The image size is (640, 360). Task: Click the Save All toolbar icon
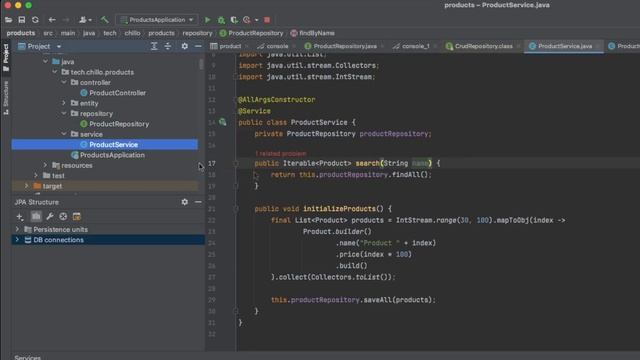coord(22,20)
